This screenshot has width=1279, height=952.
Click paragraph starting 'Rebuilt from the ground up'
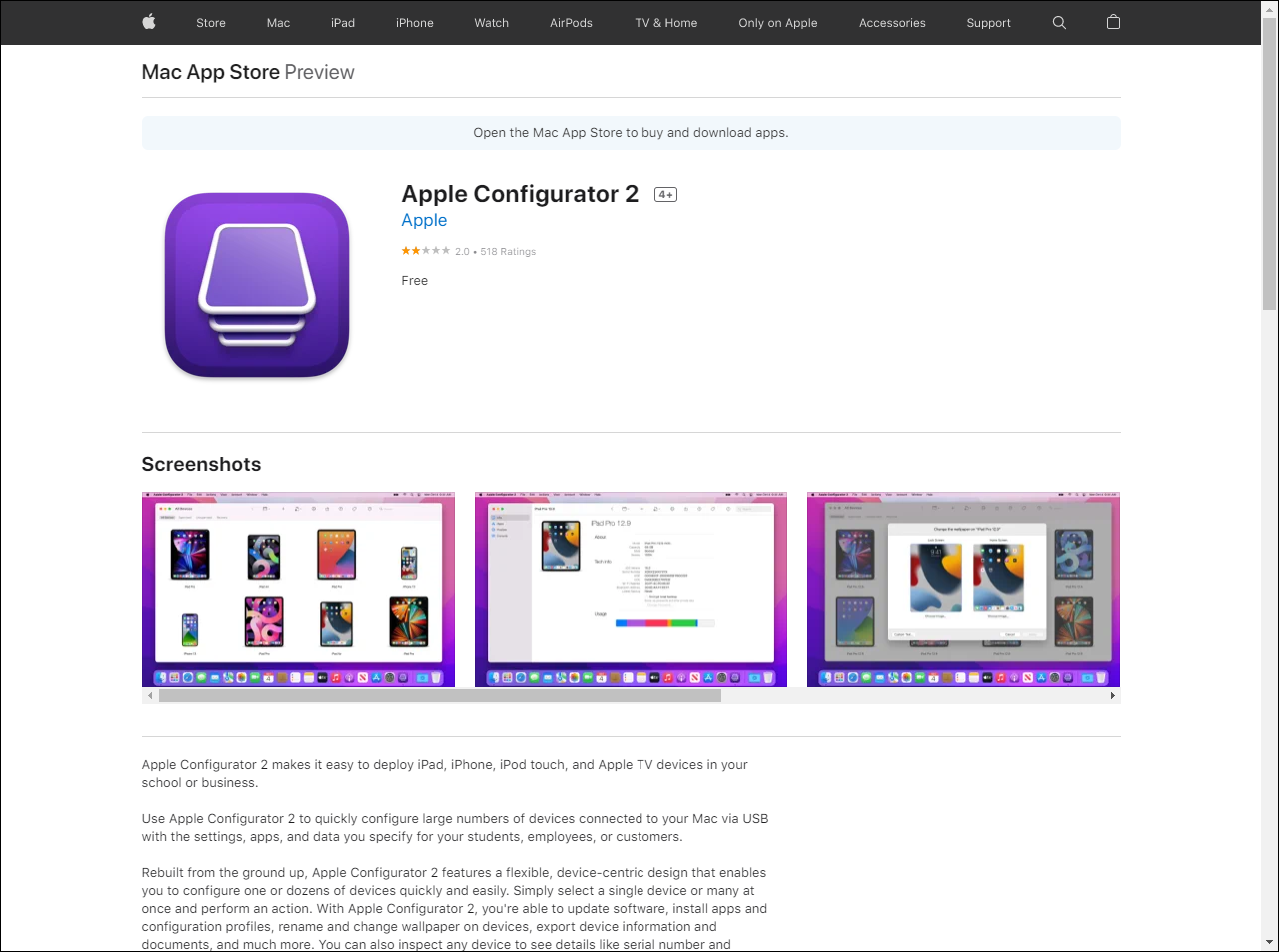click(x=455, y=908)
